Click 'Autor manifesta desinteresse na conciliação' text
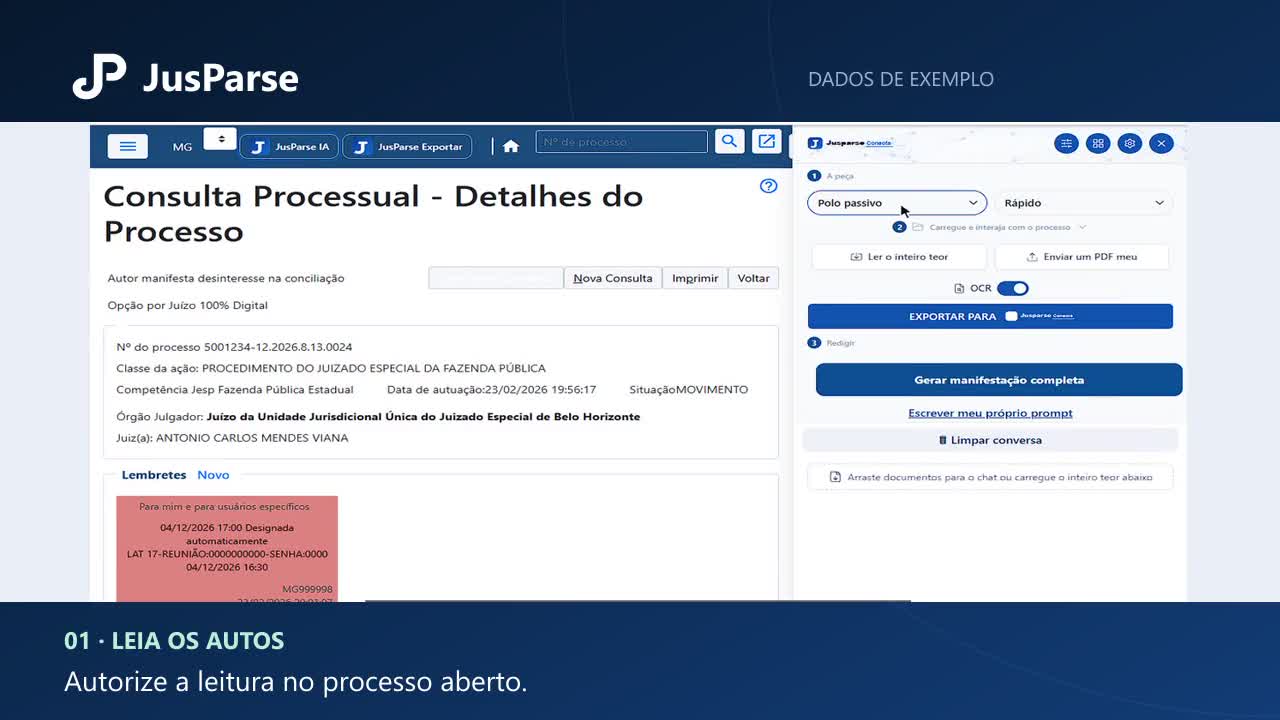Image resolution: width=1280 pixels, height=720 pixels. pos(226,278)
